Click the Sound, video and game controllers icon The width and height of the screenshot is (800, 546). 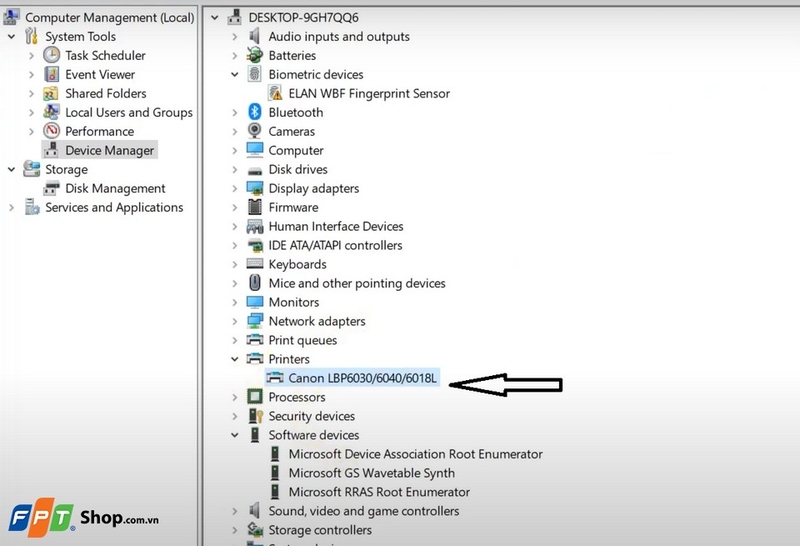coord(255,510)
